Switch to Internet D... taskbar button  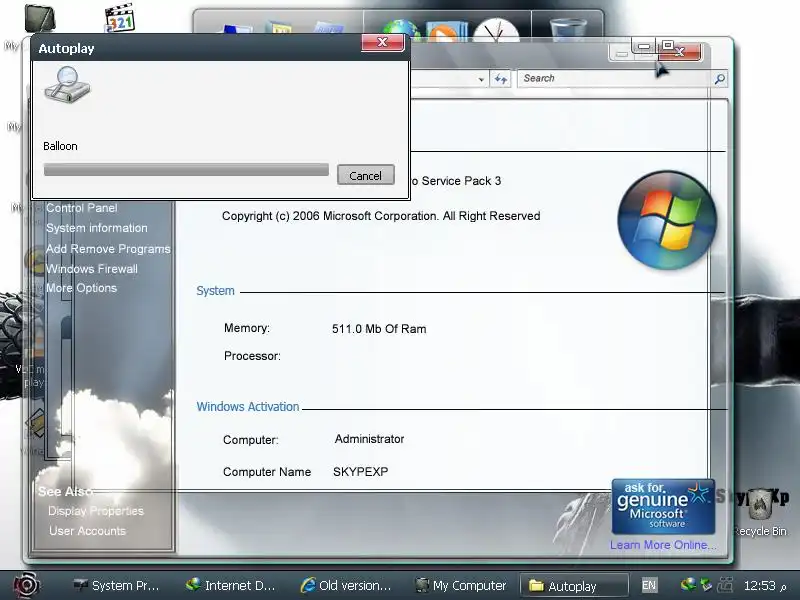231,586
